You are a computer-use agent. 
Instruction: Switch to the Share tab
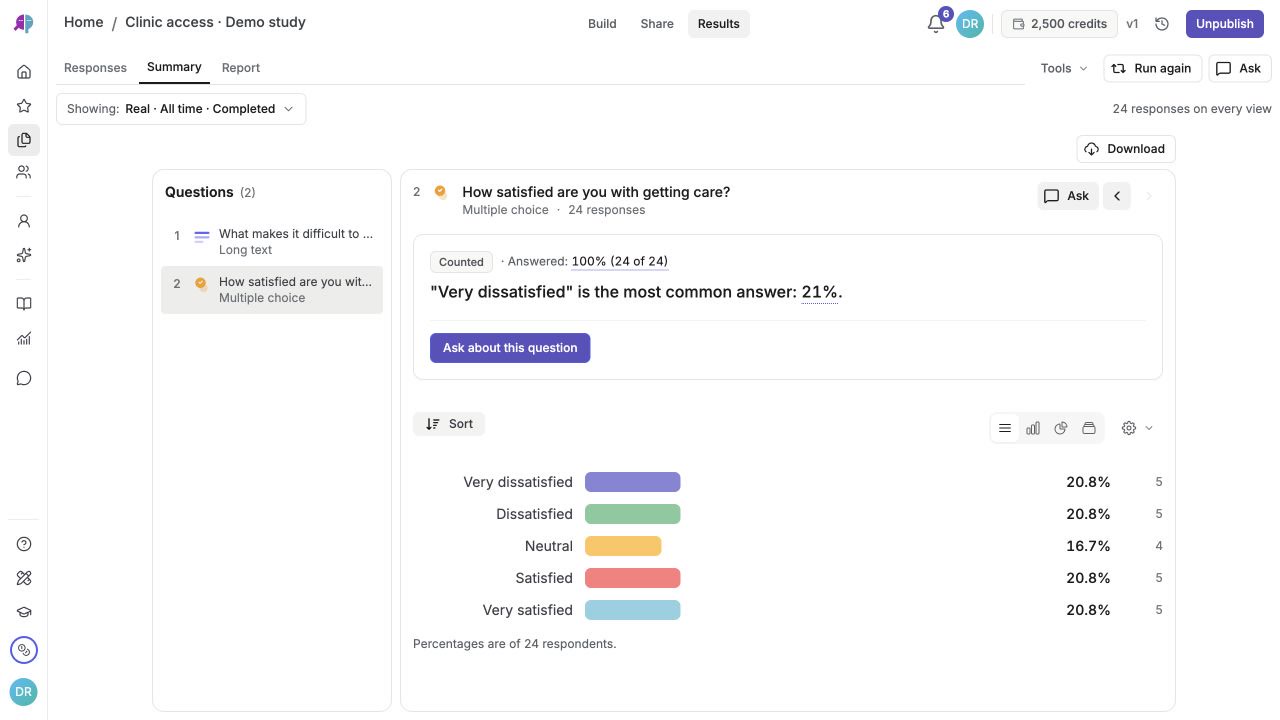tap(657, 24)
